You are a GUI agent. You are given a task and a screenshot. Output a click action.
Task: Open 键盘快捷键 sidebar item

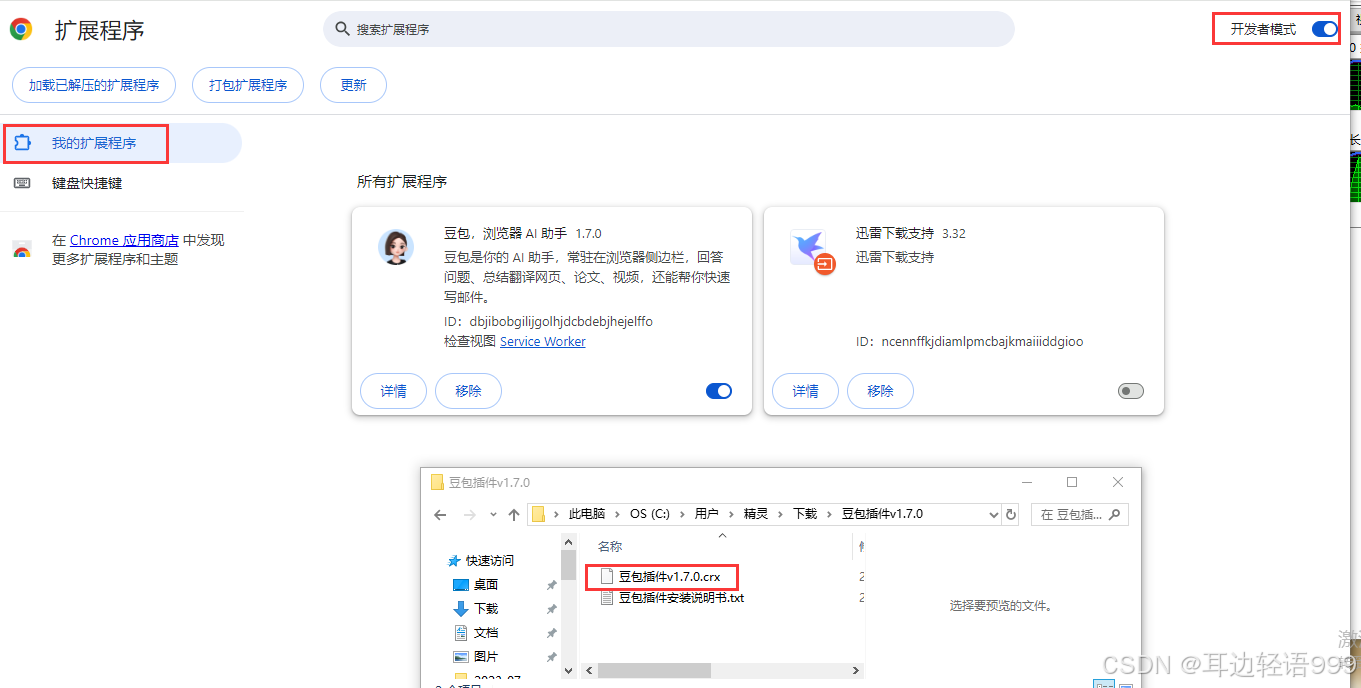121,183
